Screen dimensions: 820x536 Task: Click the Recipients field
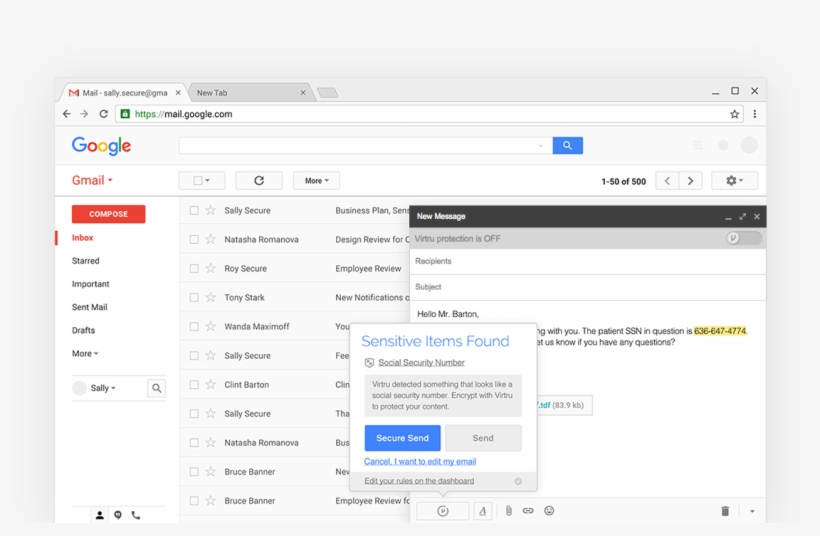(588, 261)
